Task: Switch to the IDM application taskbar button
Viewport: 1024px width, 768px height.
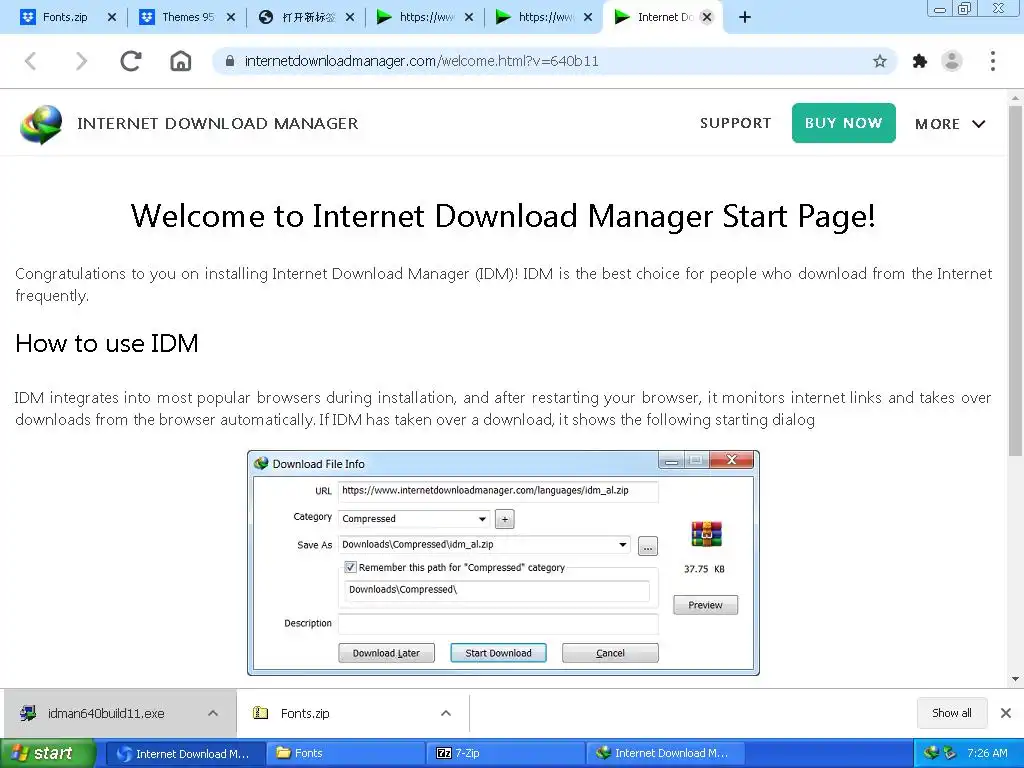Action: [665, 753]
